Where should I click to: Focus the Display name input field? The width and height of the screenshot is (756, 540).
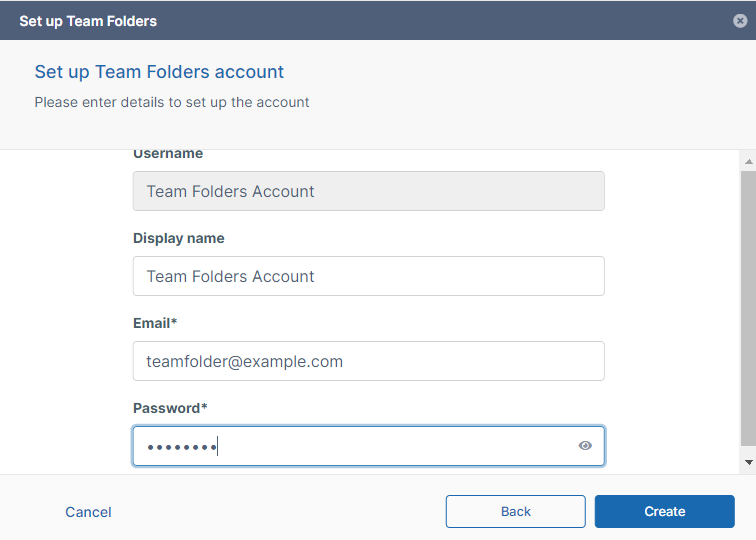(368, 276)
